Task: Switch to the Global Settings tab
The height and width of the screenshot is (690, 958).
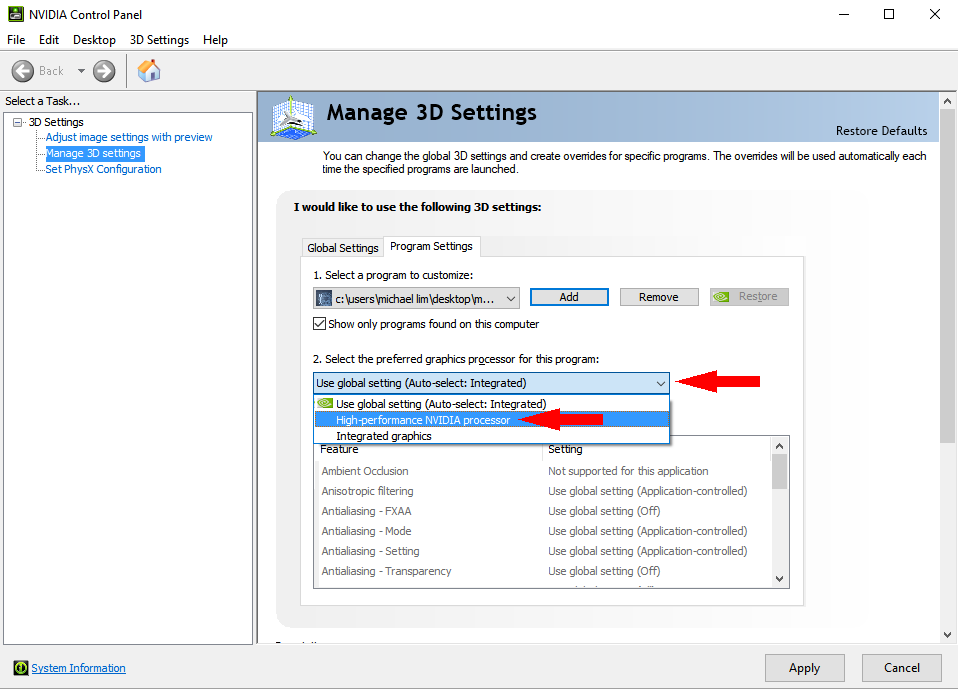Action: coord(343,248)
